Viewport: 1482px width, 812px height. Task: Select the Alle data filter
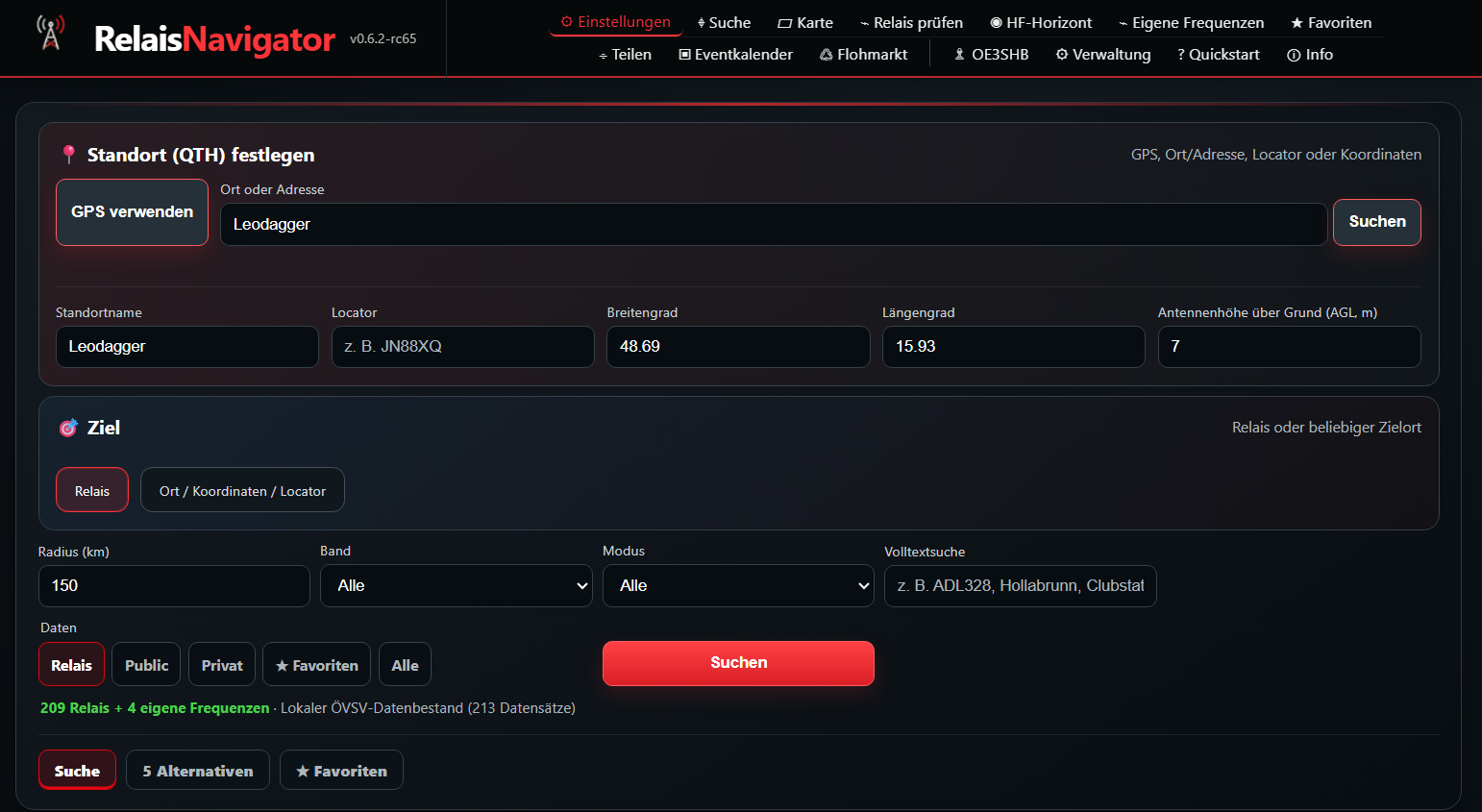[405, 664]
